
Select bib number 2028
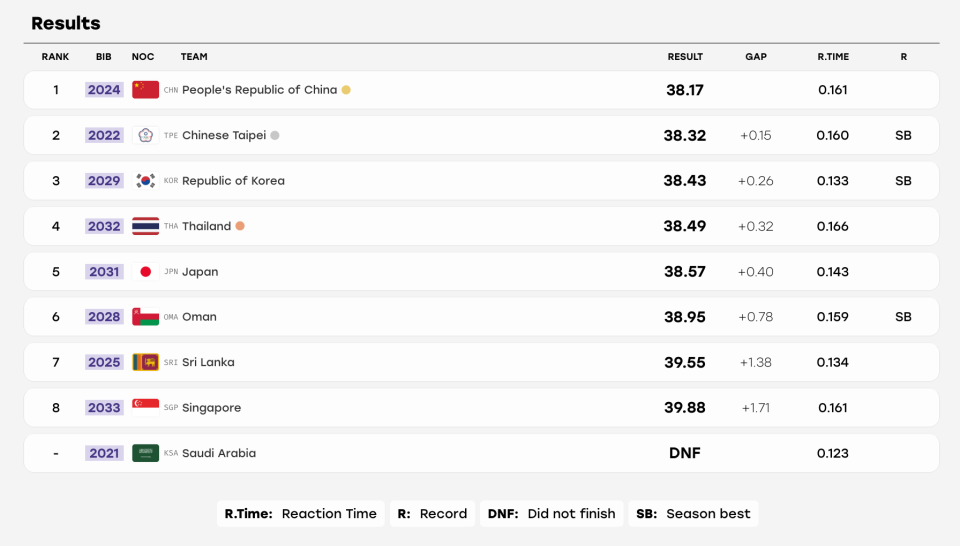(x=104, y=316)
